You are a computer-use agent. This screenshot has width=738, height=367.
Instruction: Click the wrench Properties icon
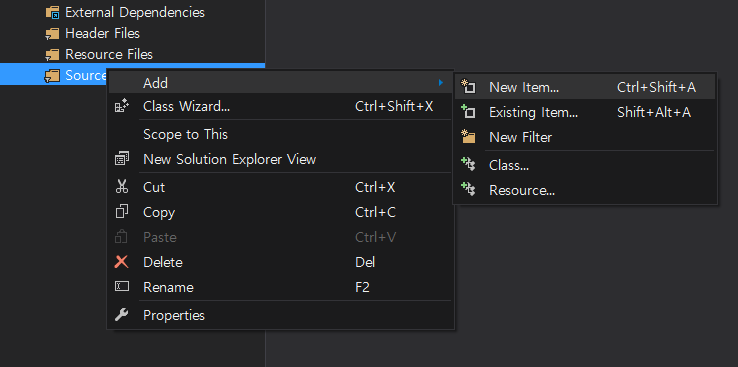pos(121,314)
